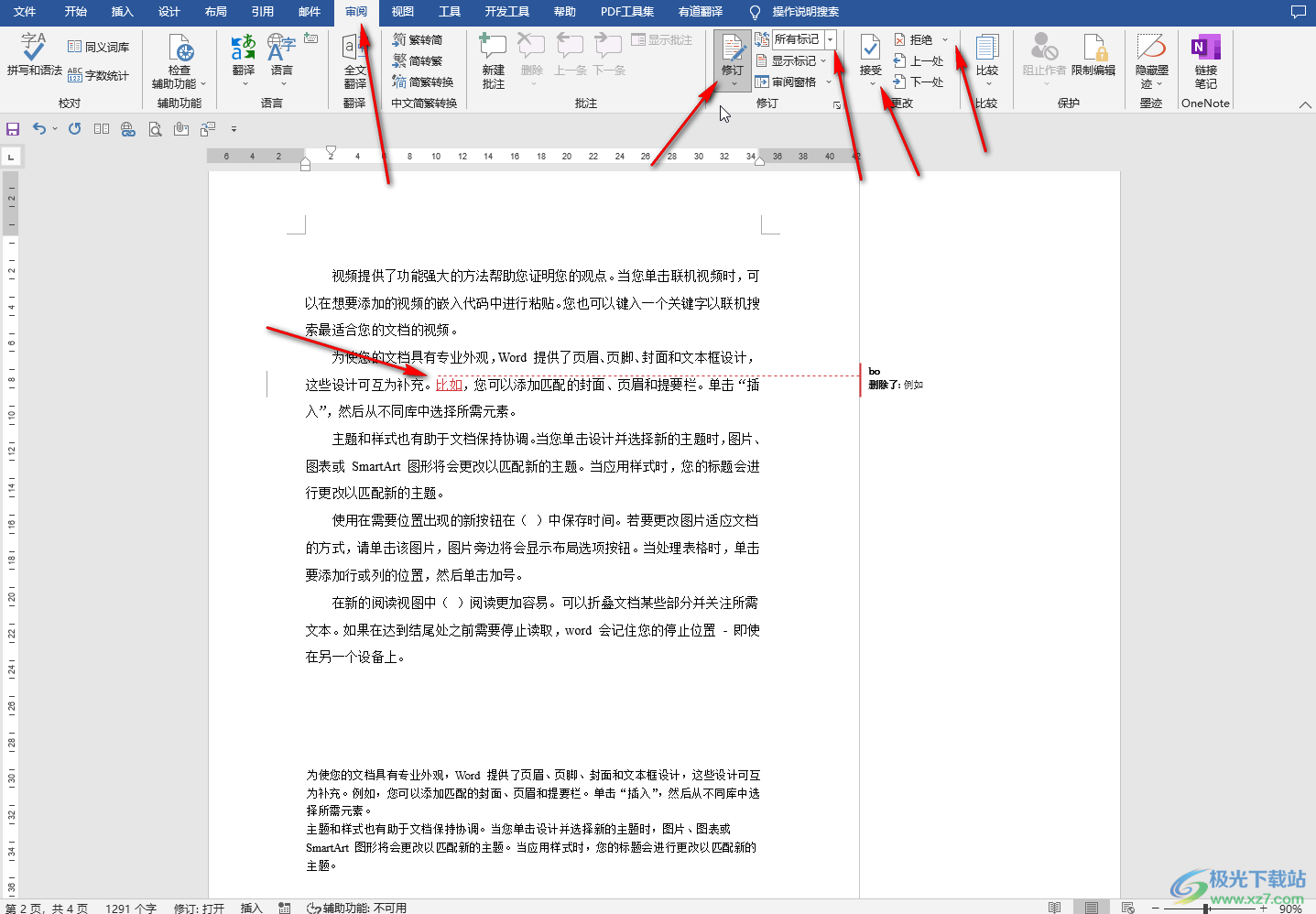
Task: Customize quick access toolbar dropdown
Action: click(x=234, y=129)
